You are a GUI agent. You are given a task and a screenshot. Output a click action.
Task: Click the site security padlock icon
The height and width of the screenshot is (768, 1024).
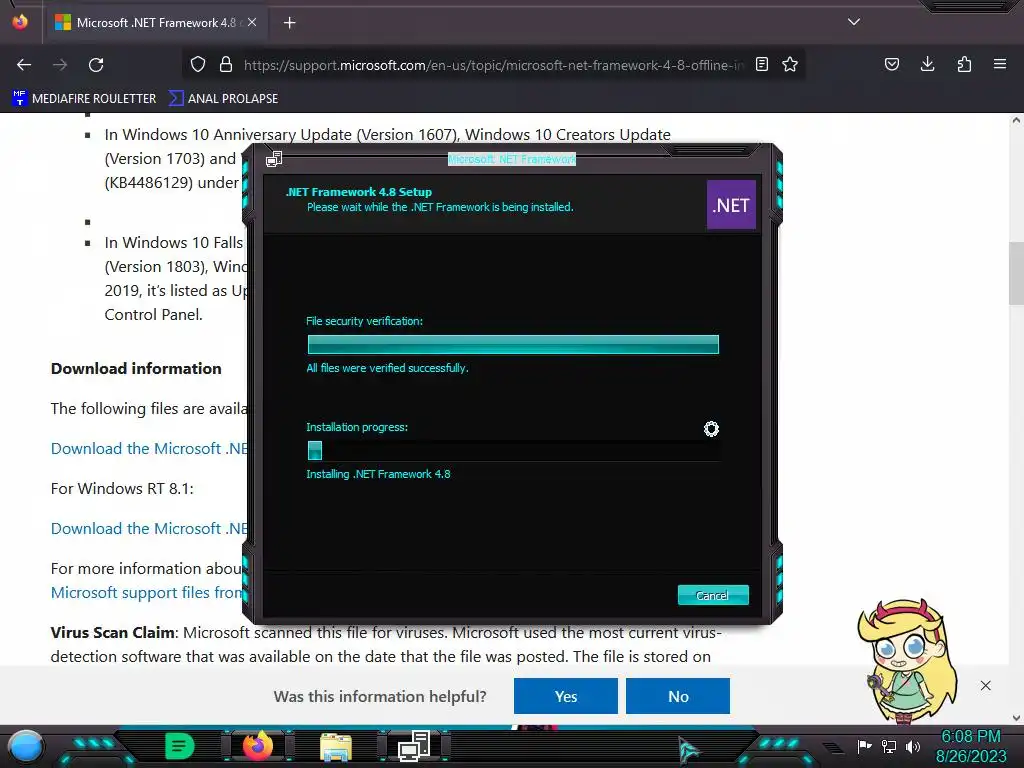tap(226, 64)
